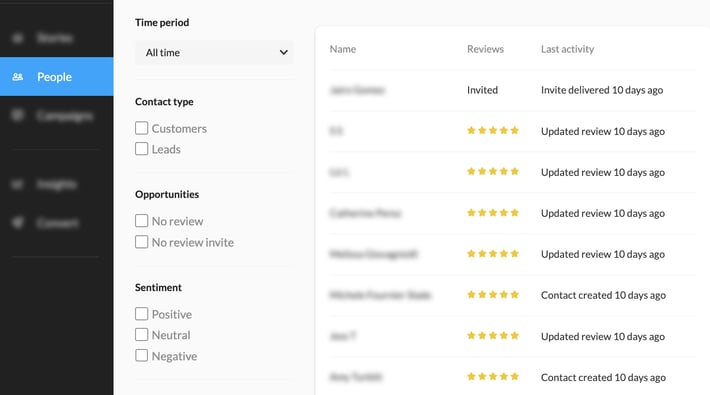Enable the Customers checkbox

click(x=141, y=128)
